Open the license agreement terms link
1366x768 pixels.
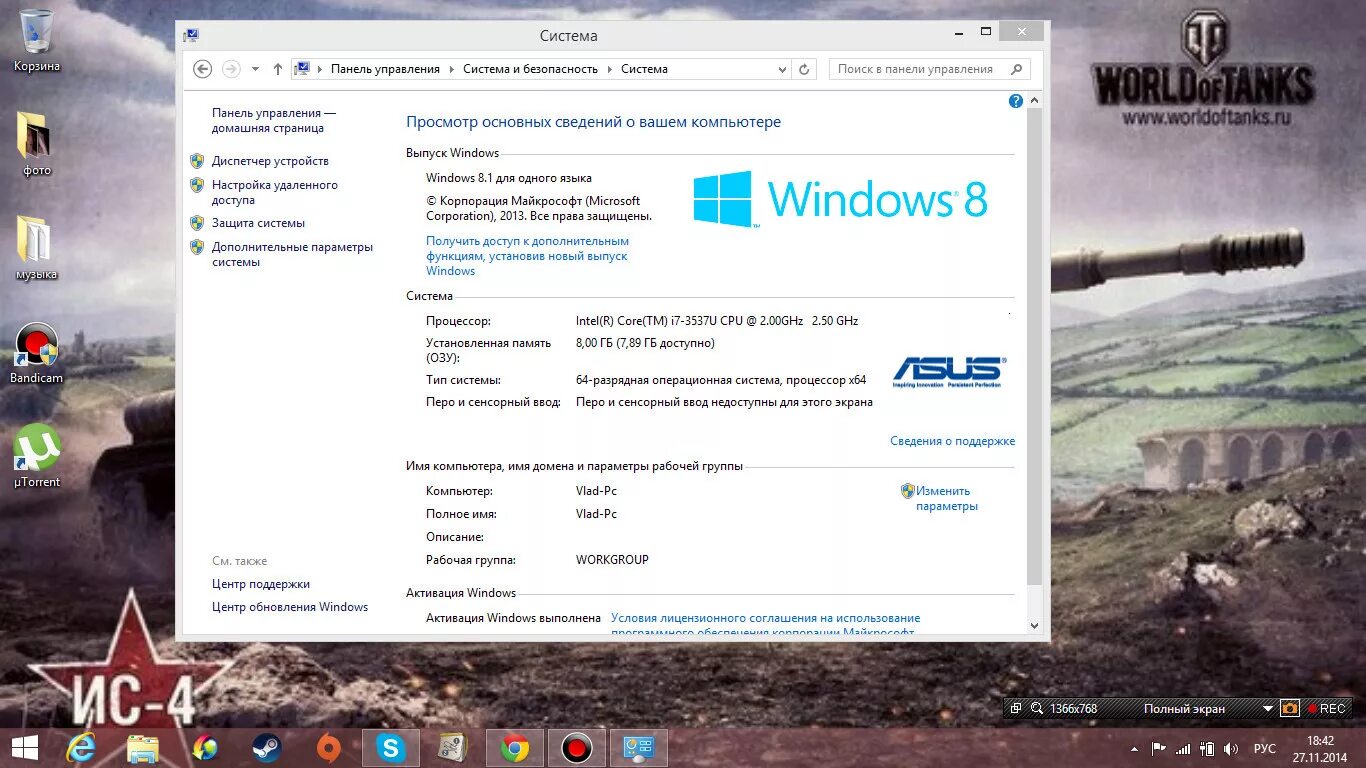pos(766,625)
